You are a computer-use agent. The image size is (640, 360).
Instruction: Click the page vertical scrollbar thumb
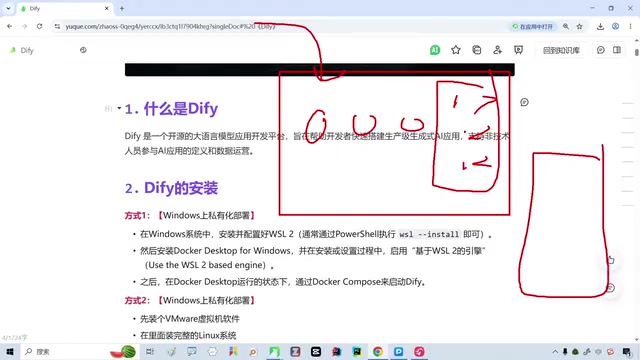(x=637, y=52)
